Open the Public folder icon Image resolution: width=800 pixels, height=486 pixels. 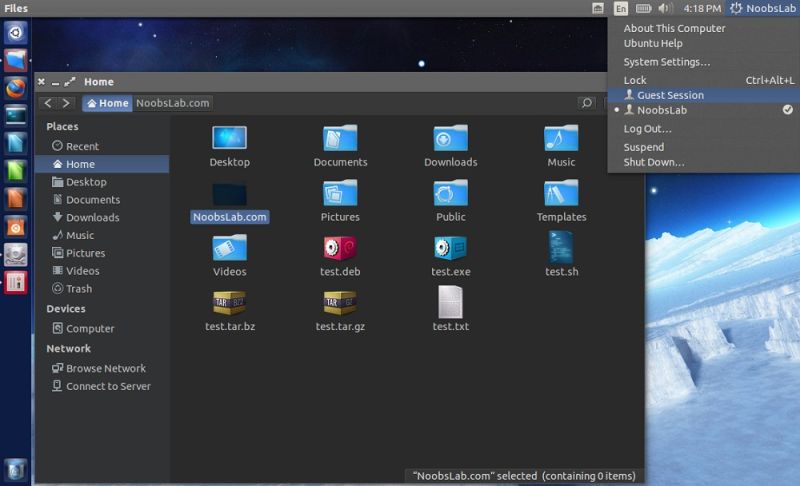(x=451, y=193)
